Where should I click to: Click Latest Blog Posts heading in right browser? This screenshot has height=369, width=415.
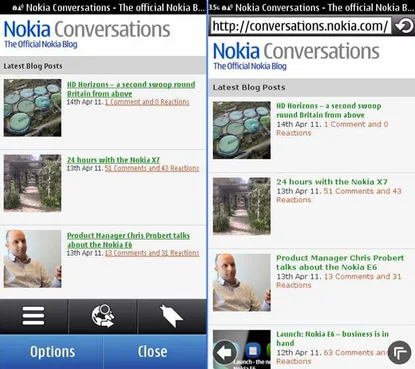click(x=249, y=87)
